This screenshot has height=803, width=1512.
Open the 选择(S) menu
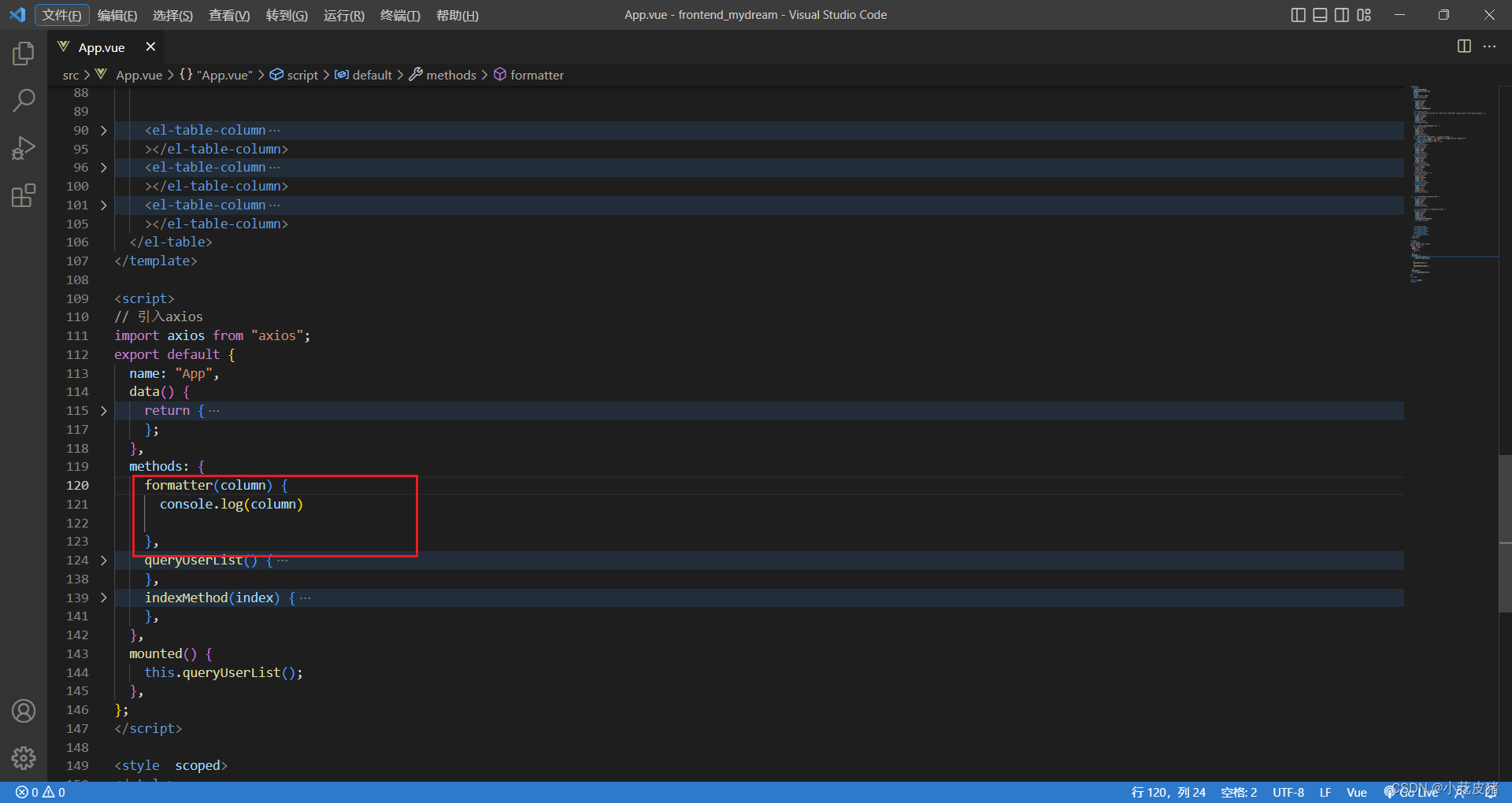tap(172, 15)
